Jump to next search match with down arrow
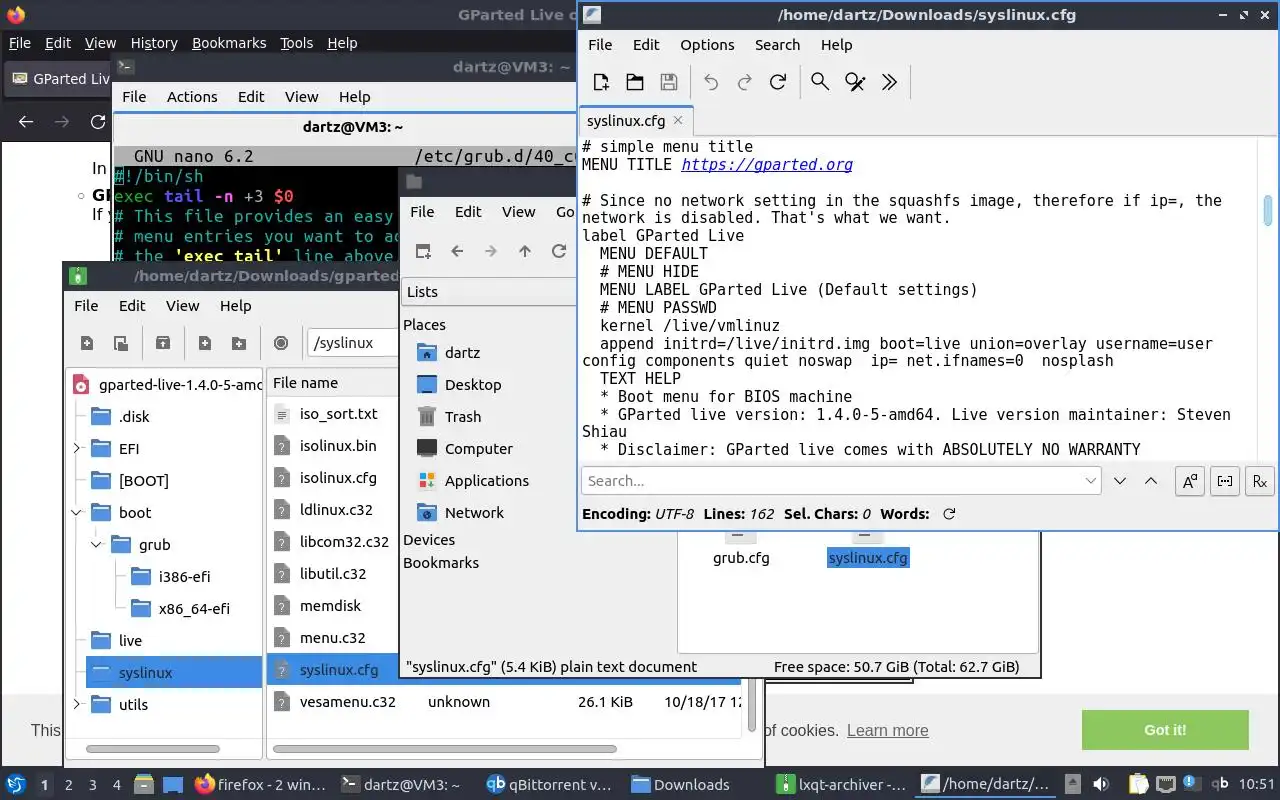The width and height of the screenshot is (1280, 800). tap(1120, 481)
